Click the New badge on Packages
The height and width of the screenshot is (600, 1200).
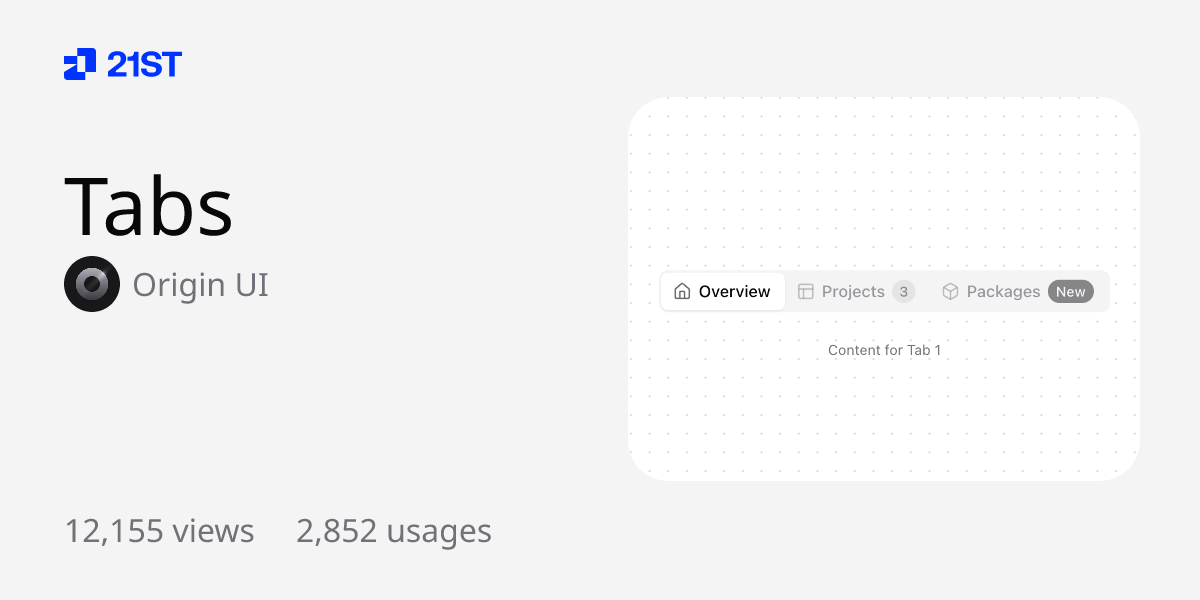point(1070,292)
